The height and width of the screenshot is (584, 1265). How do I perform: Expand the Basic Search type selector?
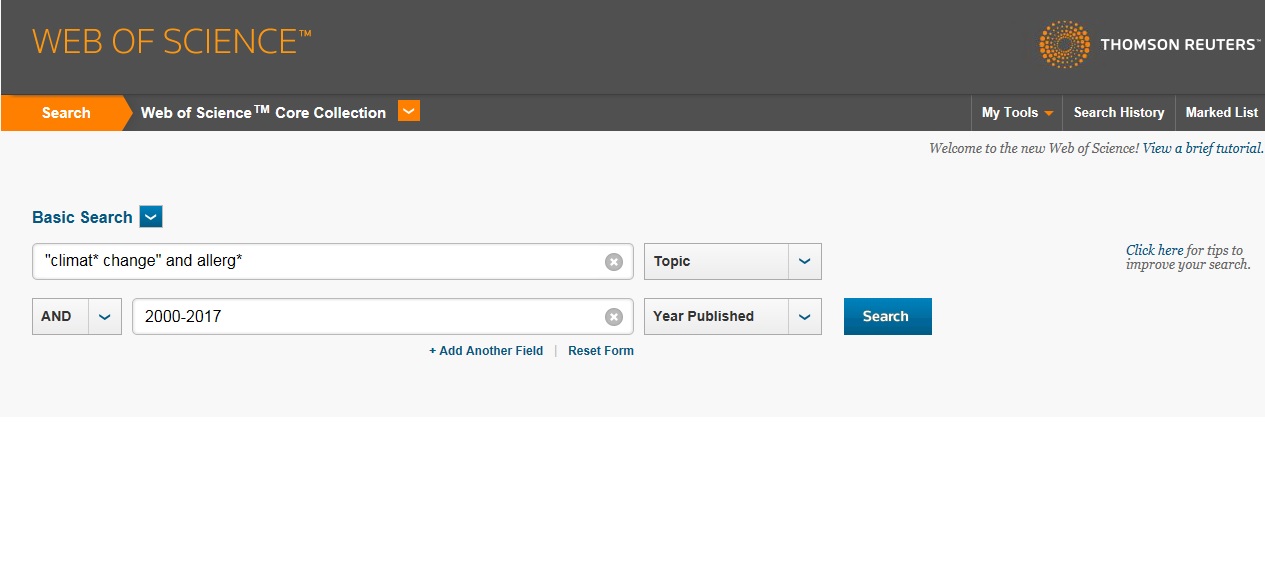point(151,217)
